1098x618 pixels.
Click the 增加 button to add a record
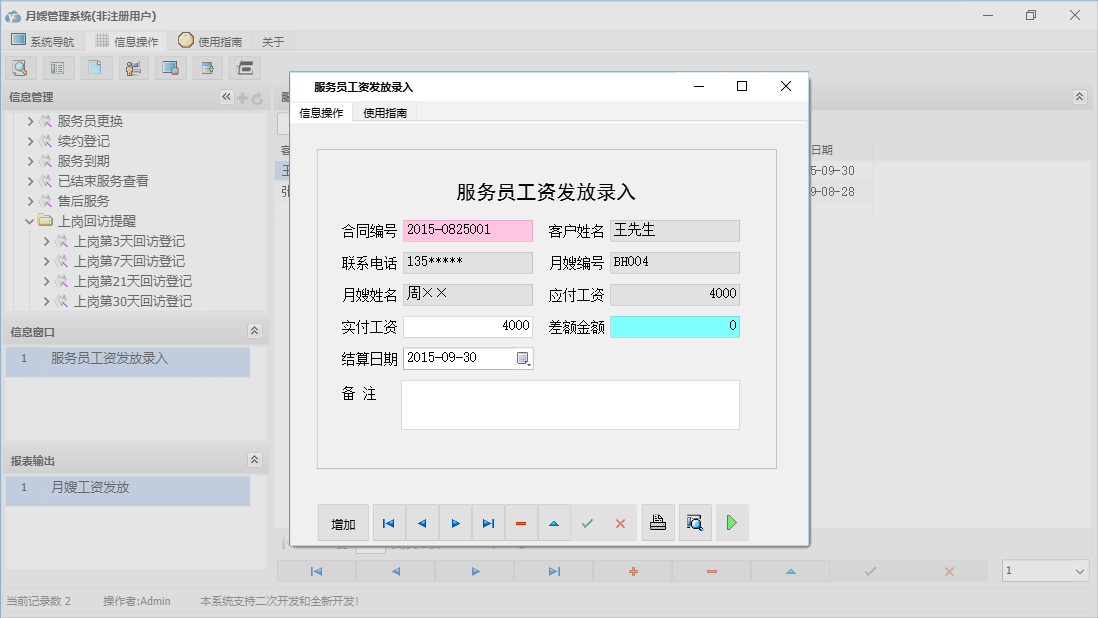[343, 522]
